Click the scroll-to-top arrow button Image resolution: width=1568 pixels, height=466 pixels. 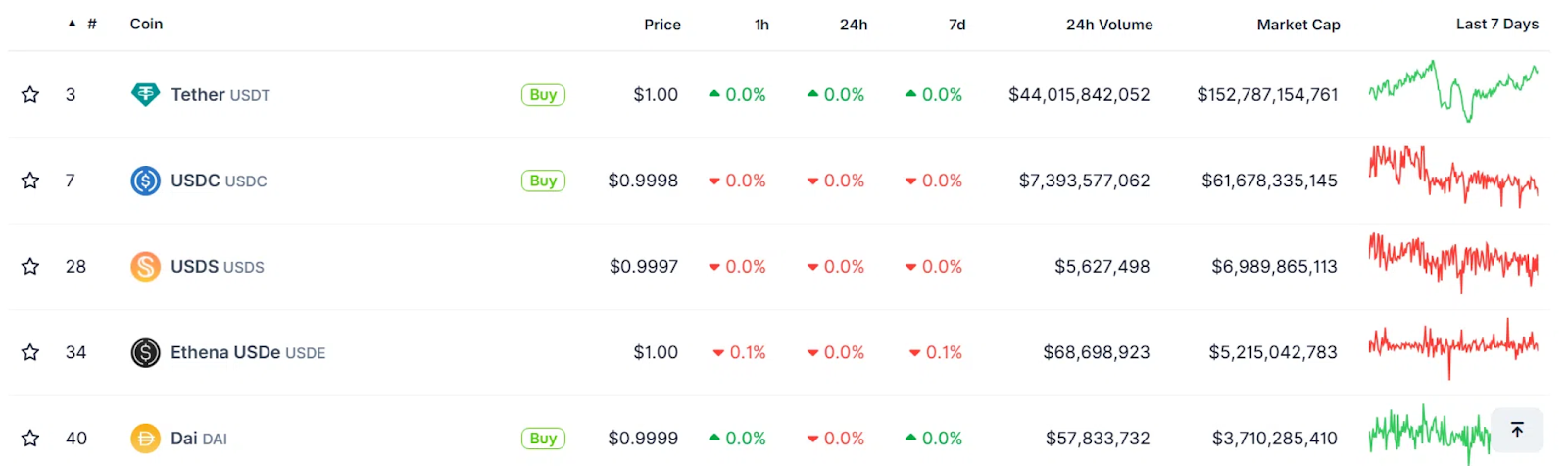pos(1517,430)
